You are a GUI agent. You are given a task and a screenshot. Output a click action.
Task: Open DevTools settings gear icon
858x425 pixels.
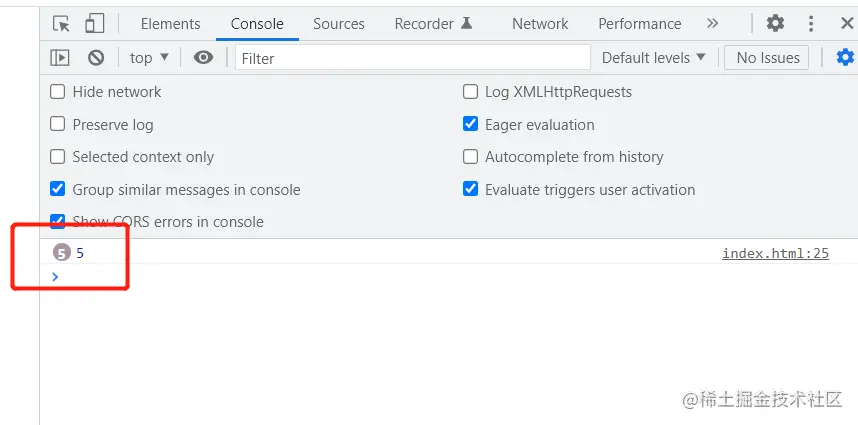[x=775, y=23]
